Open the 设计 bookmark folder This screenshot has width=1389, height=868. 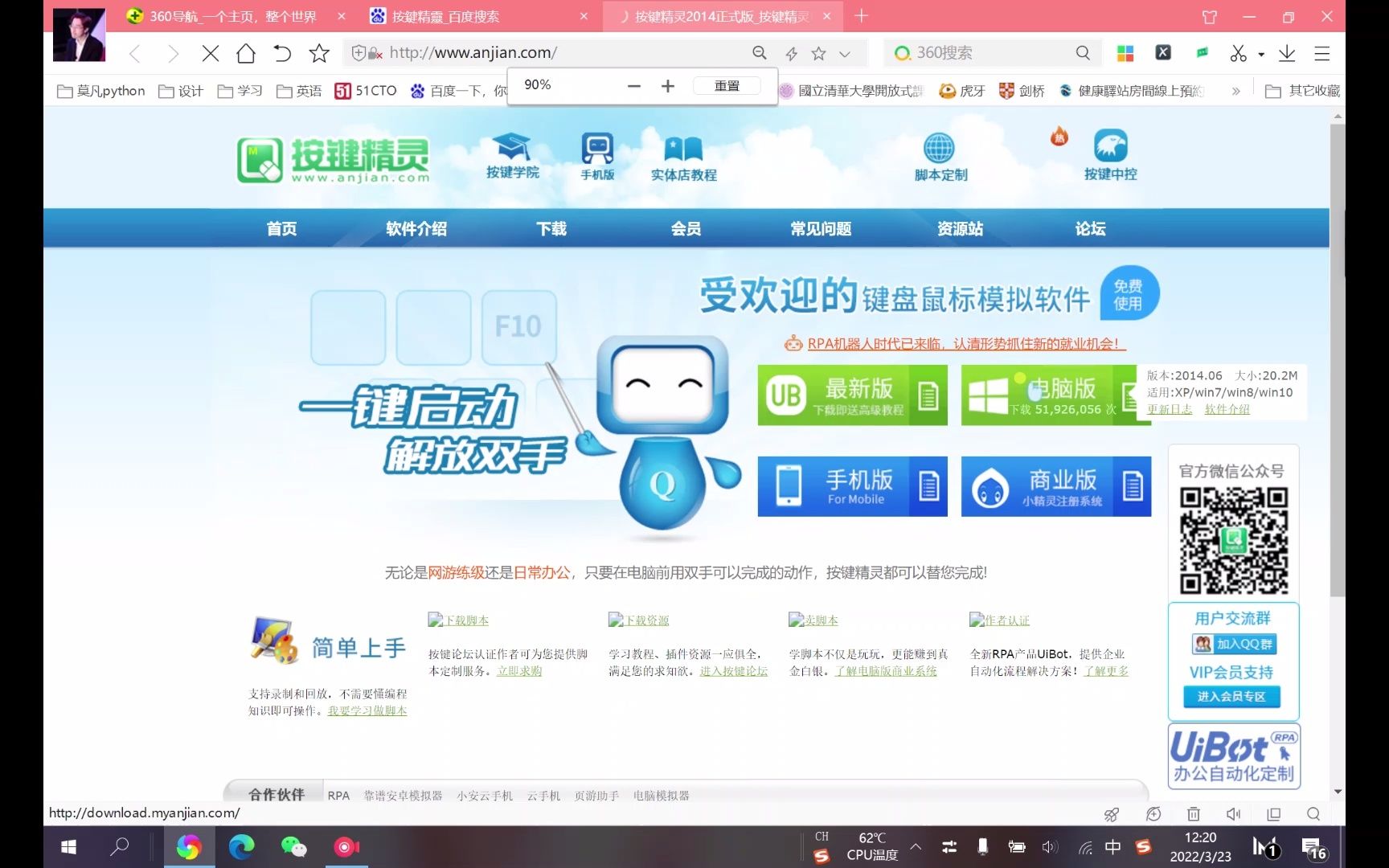[181, 91]
